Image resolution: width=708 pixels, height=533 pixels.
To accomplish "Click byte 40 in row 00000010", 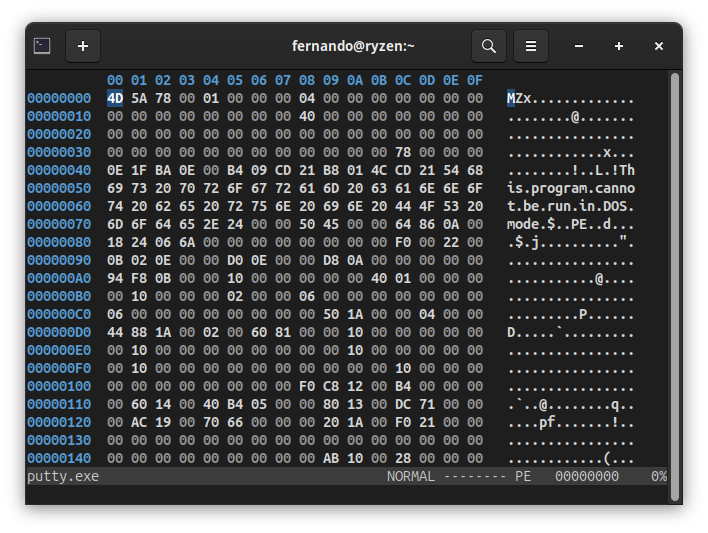I will [307, 116].
